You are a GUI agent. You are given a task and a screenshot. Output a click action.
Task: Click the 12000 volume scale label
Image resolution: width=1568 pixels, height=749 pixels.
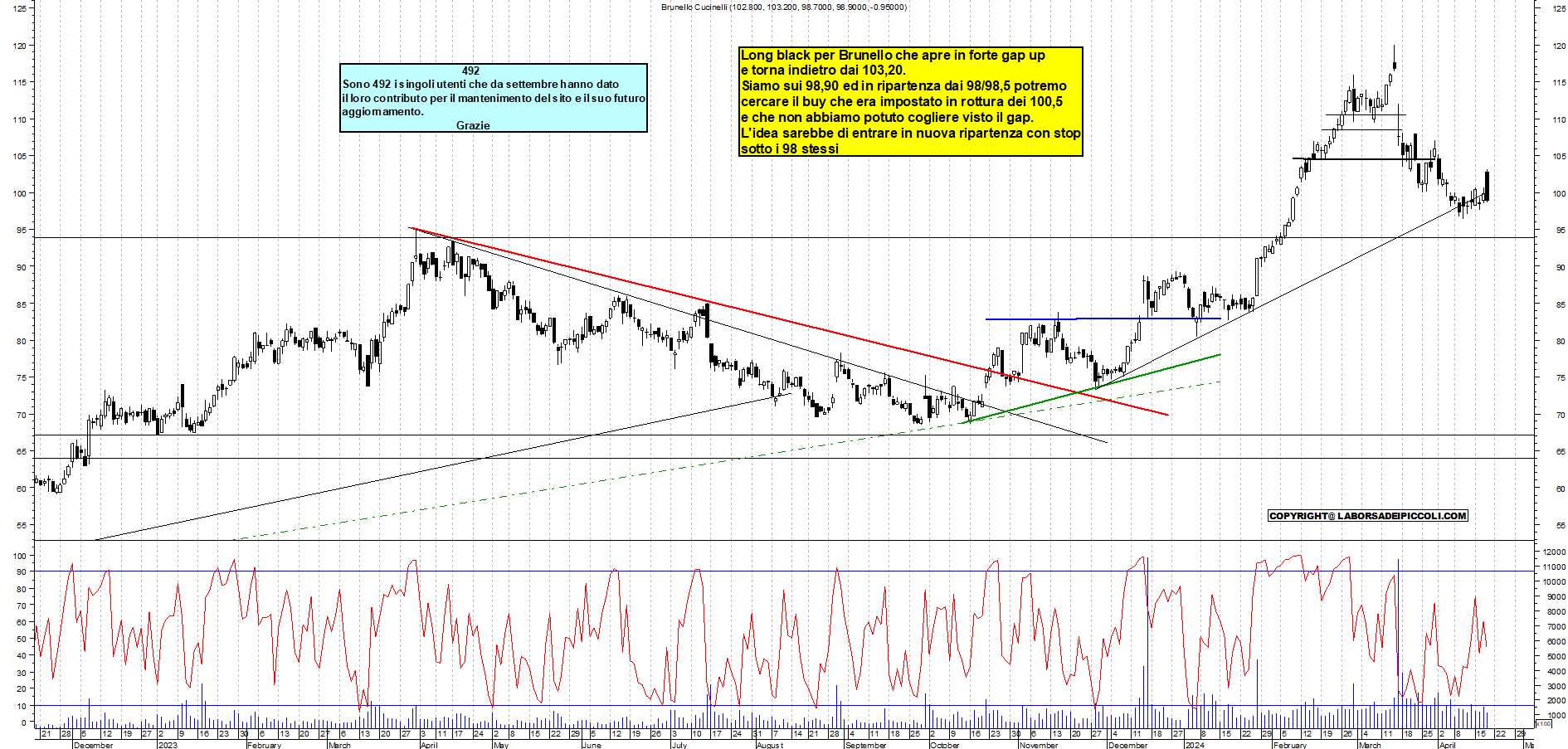(1554, 552)
